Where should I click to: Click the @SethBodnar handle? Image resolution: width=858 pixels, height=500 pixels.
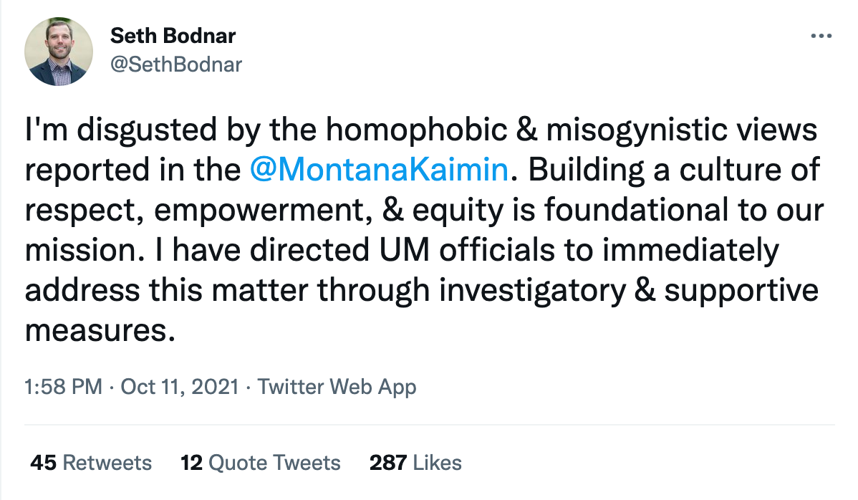tap(175, 64)
